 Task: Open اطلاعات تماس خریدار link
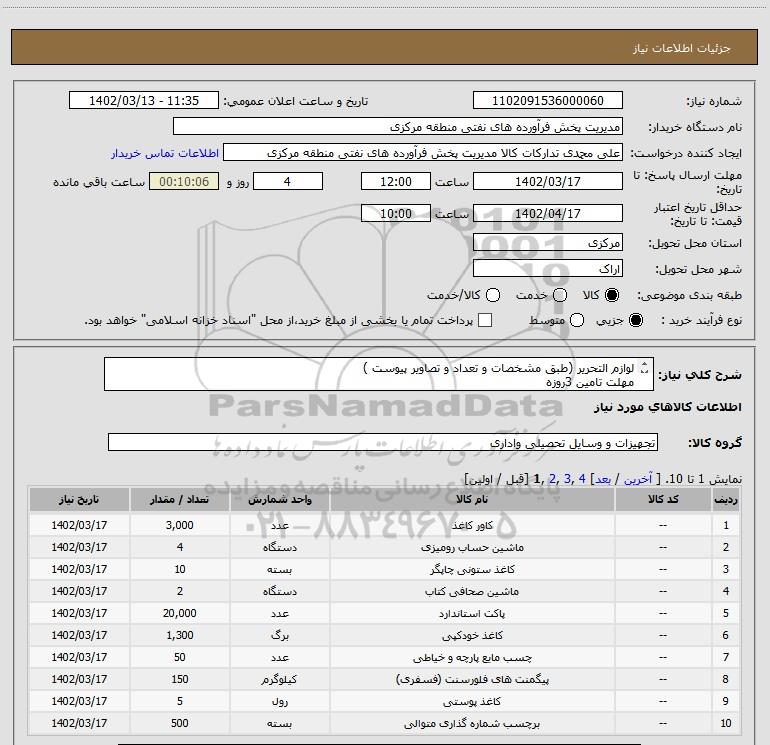tap(165, 153)
